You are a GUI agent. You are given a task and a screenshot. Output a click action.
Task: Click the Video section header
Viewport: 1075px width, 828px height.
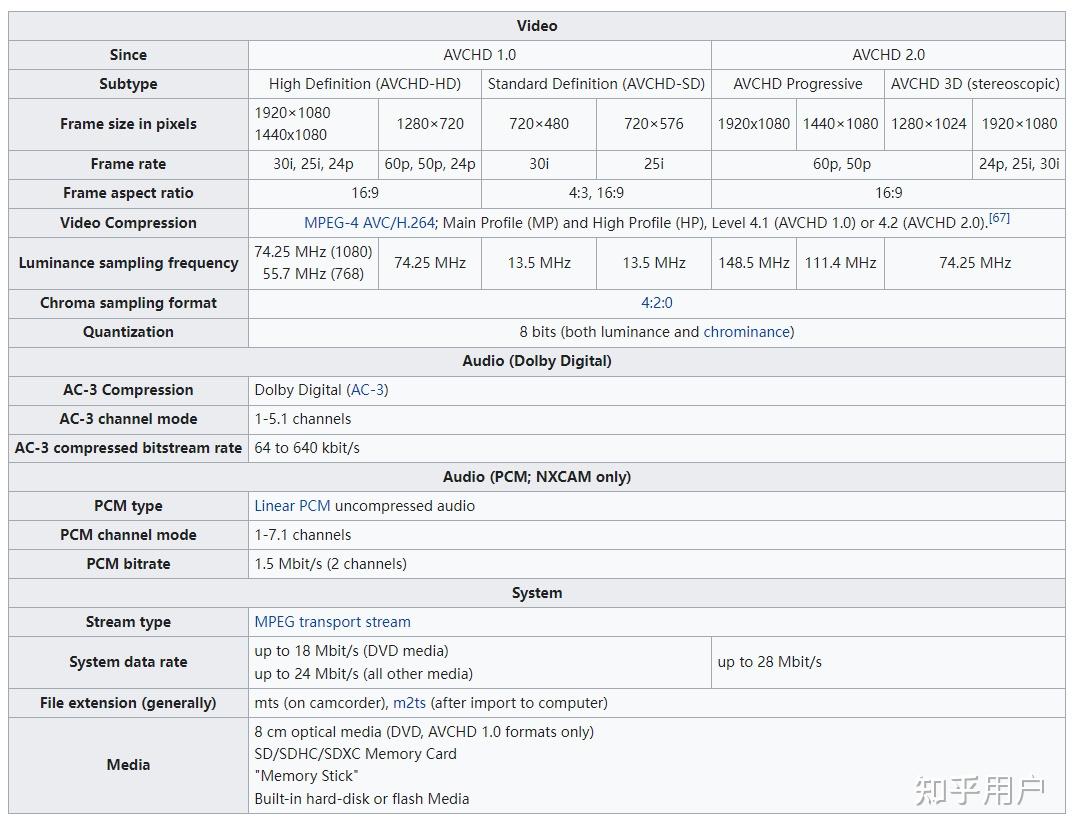click(537, 26)
